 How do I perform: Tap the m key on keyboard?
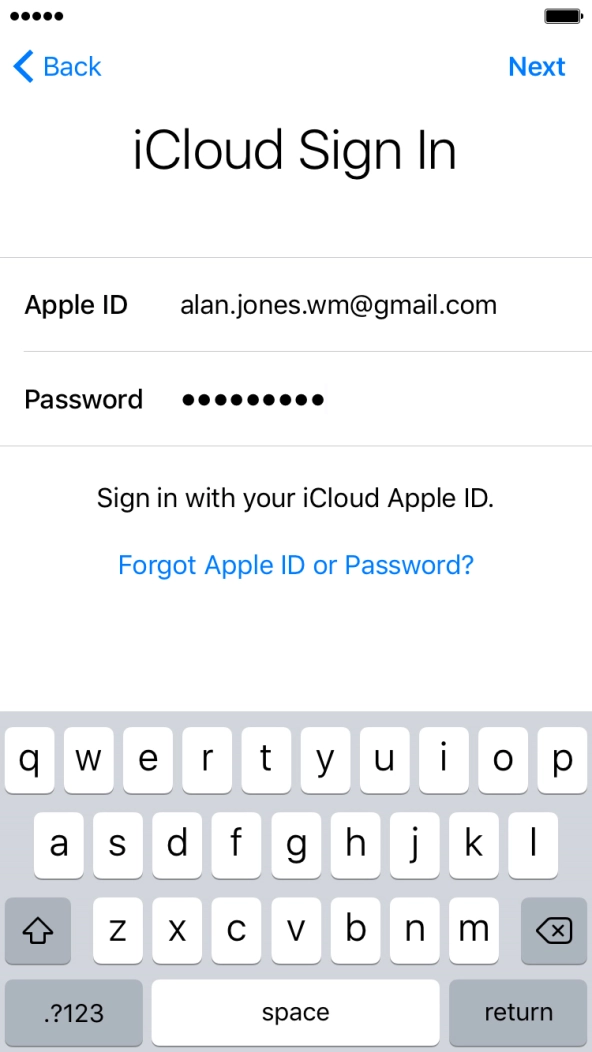[x=473, y=931]
